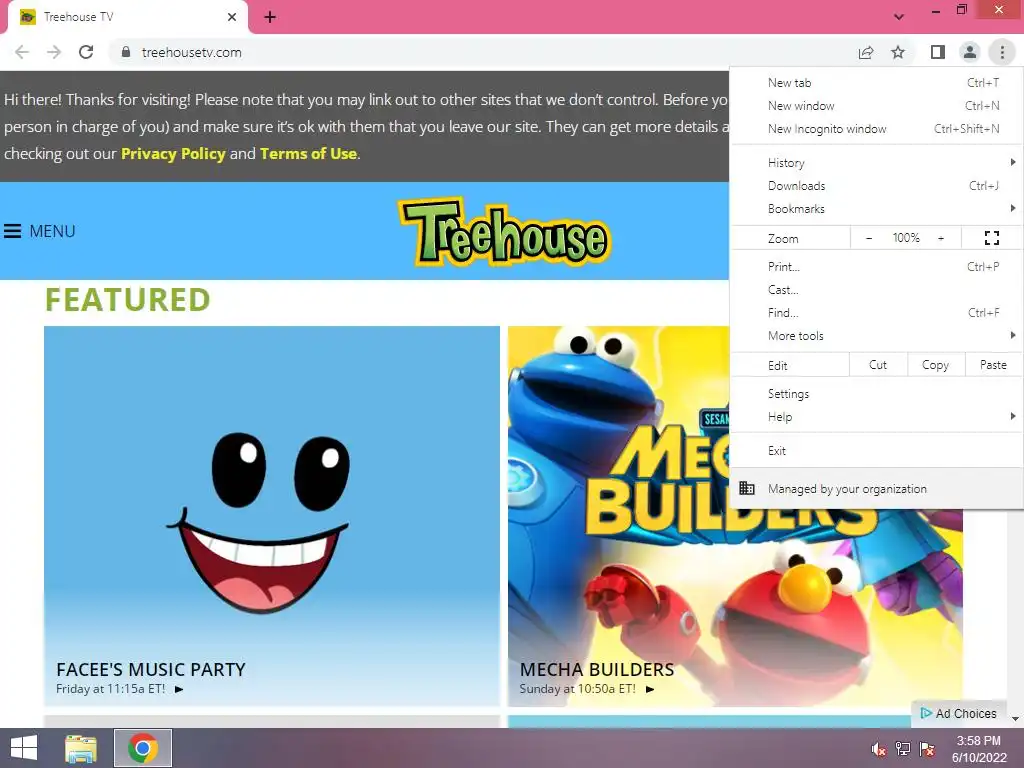Open Facee's Music Party thumbnail
1024x768 pixels.
[x=272, y=516]
